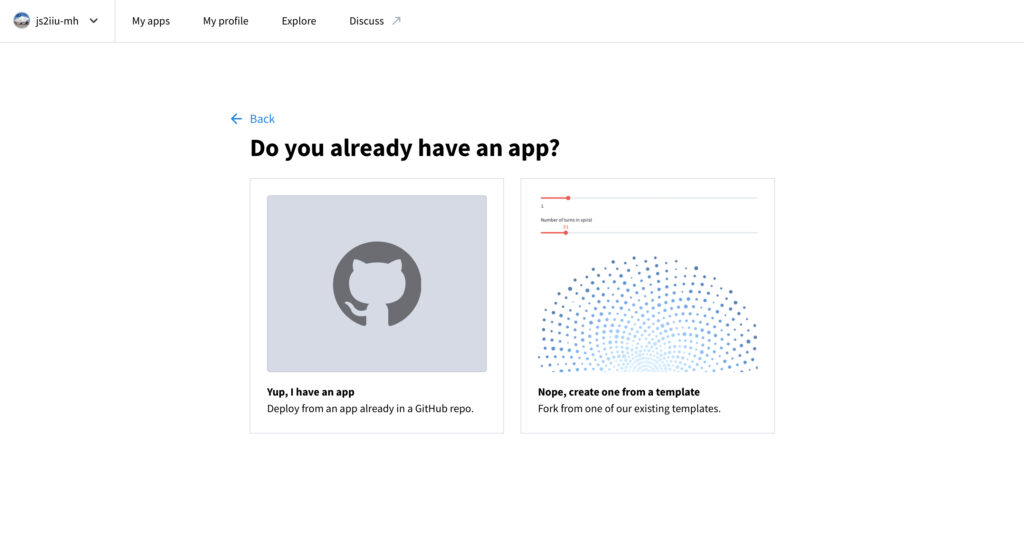Open the My profile page
This screenshot has width=1024, height=535.
tap(225, 21)
